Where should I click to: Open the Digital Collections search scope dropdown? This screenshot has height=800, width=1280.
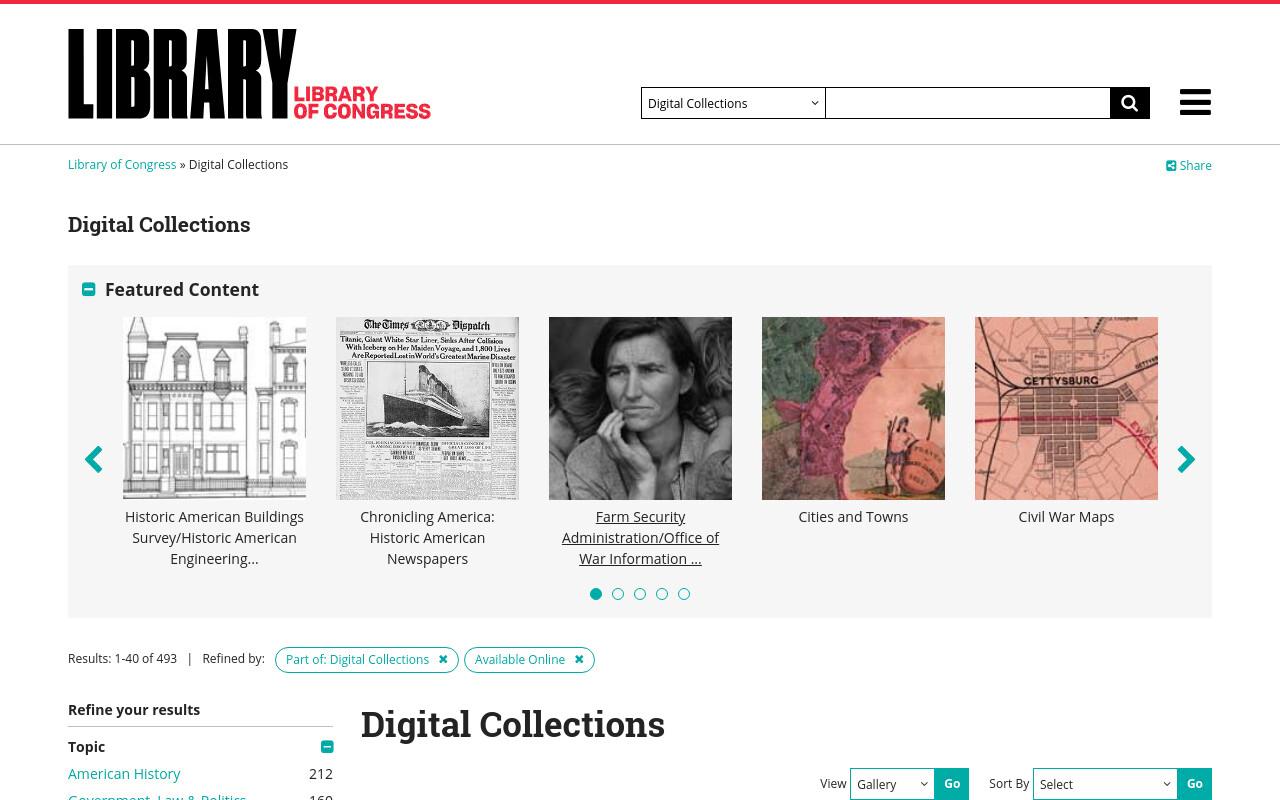click(733, 103)
